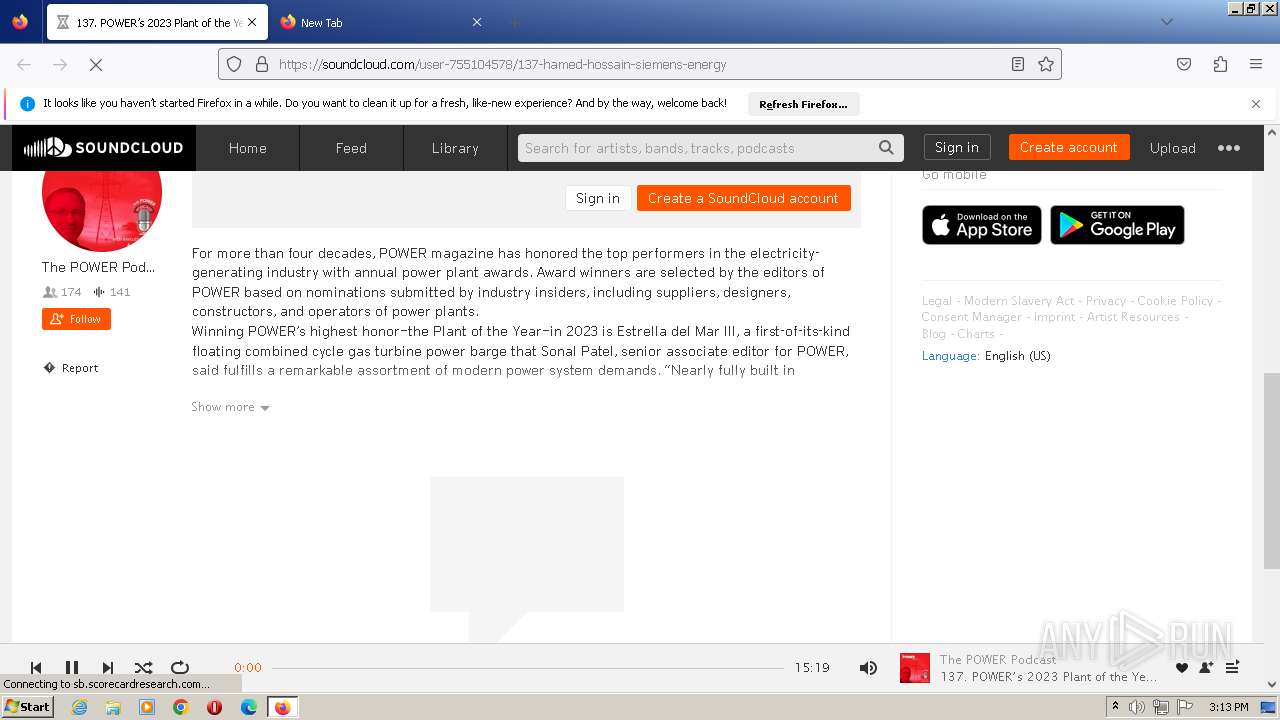Viewport: 1280px width, 720px height.
Task: Open Firefox application menu
Action: pos(1256,64)
